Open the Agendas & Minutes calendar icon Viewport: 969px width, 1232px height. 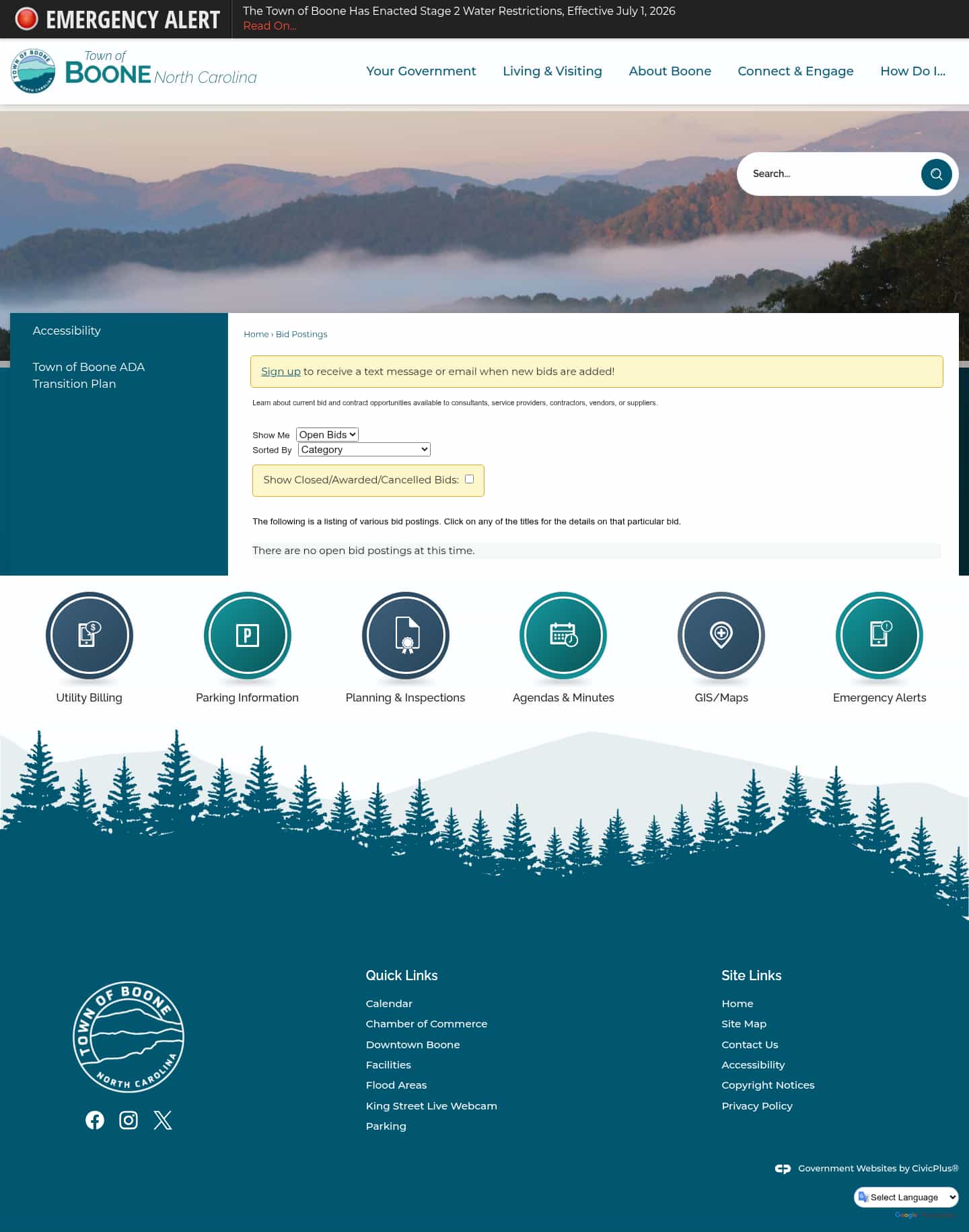(563, 635)
